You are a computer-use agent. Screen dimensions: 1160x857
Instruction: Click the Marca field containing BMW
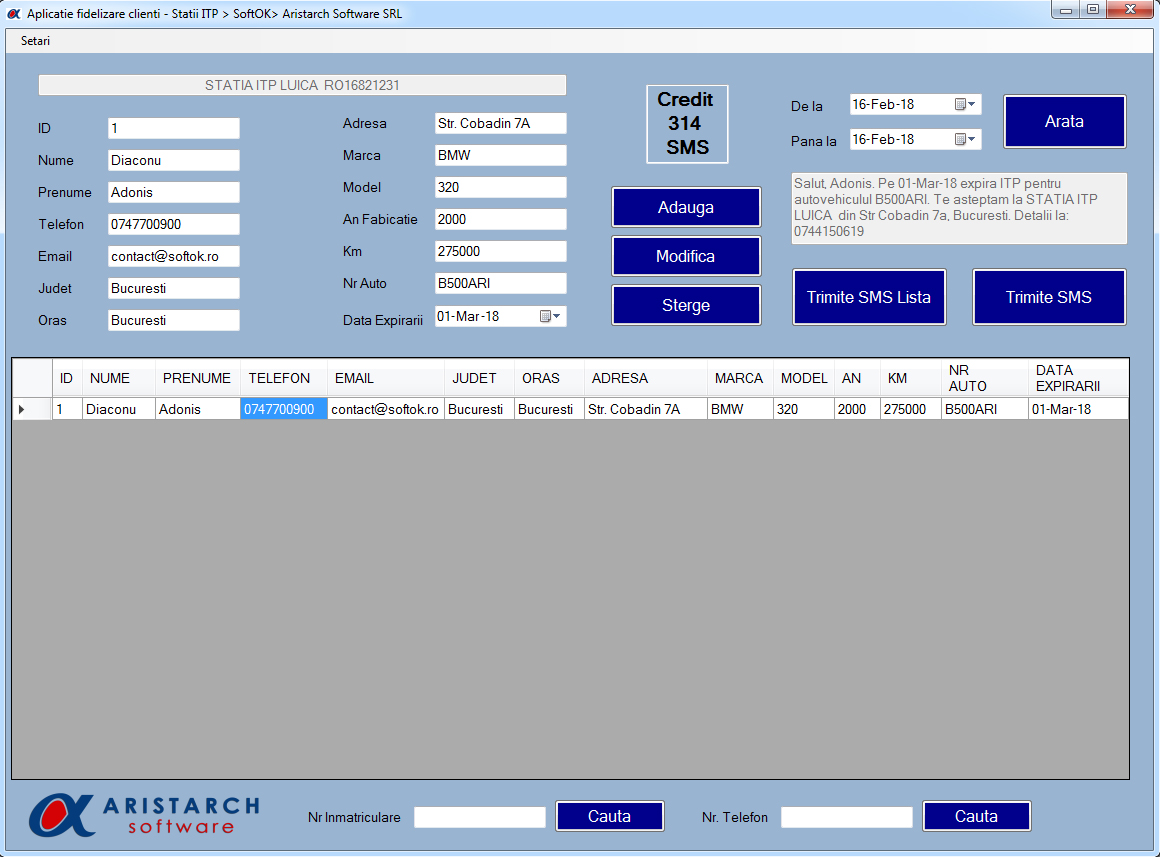(501, 155)
